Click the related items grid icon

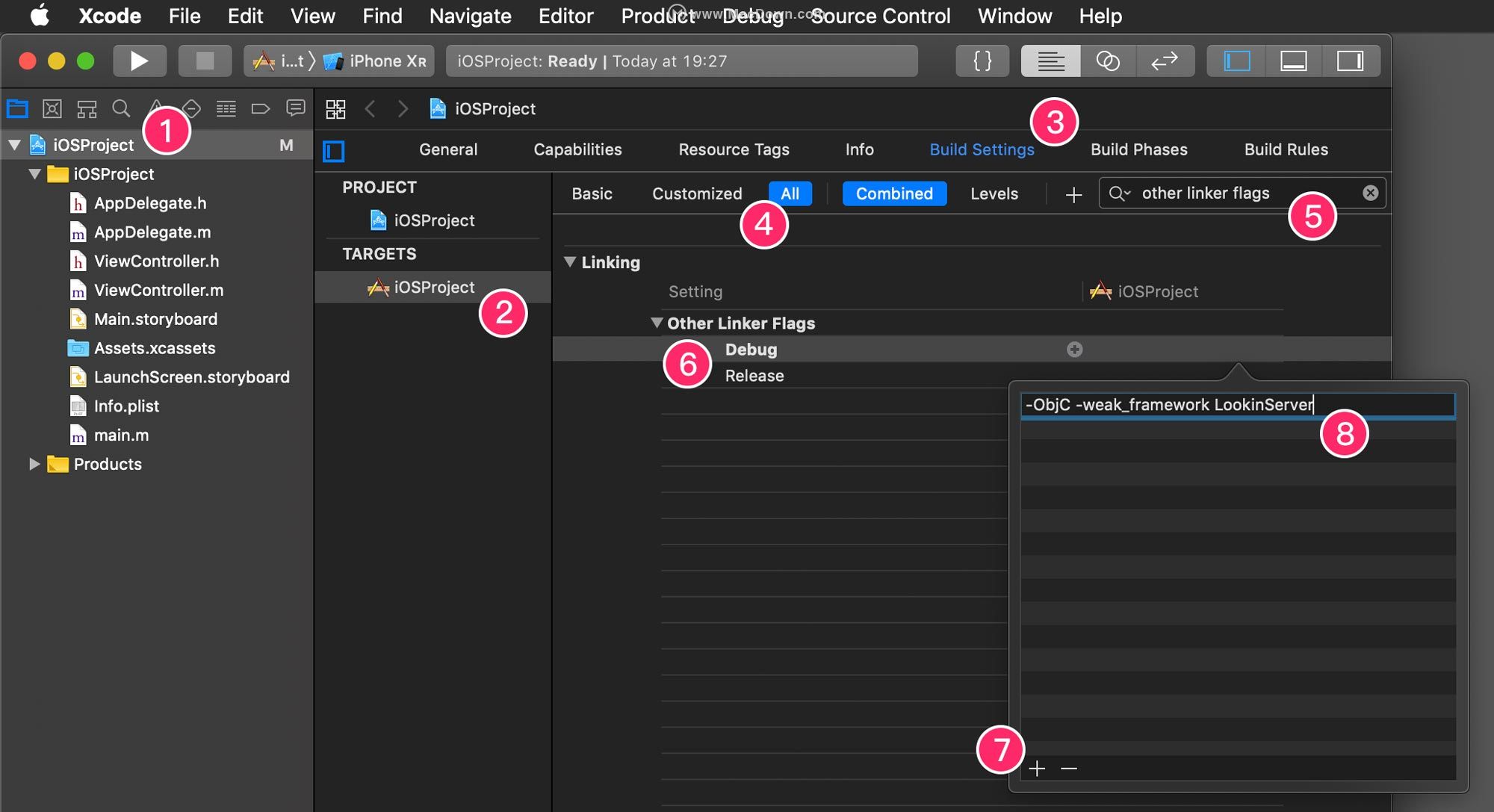(335, 109)
